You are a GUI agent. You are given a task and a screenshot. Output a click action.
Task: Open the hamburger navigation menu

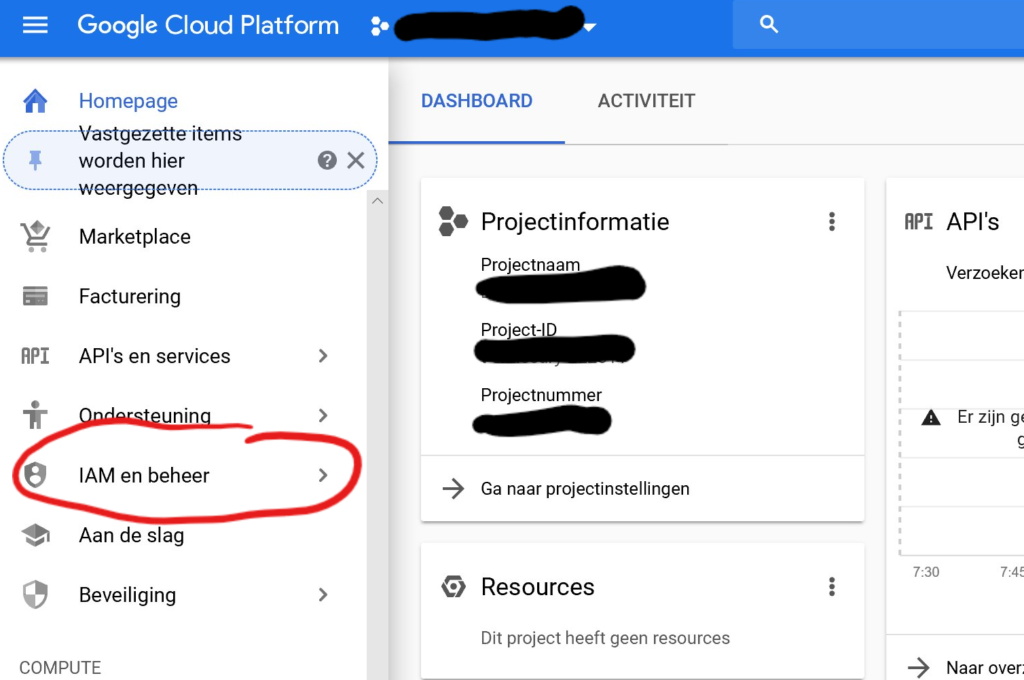pyautogui.click(x=35, y=25)
